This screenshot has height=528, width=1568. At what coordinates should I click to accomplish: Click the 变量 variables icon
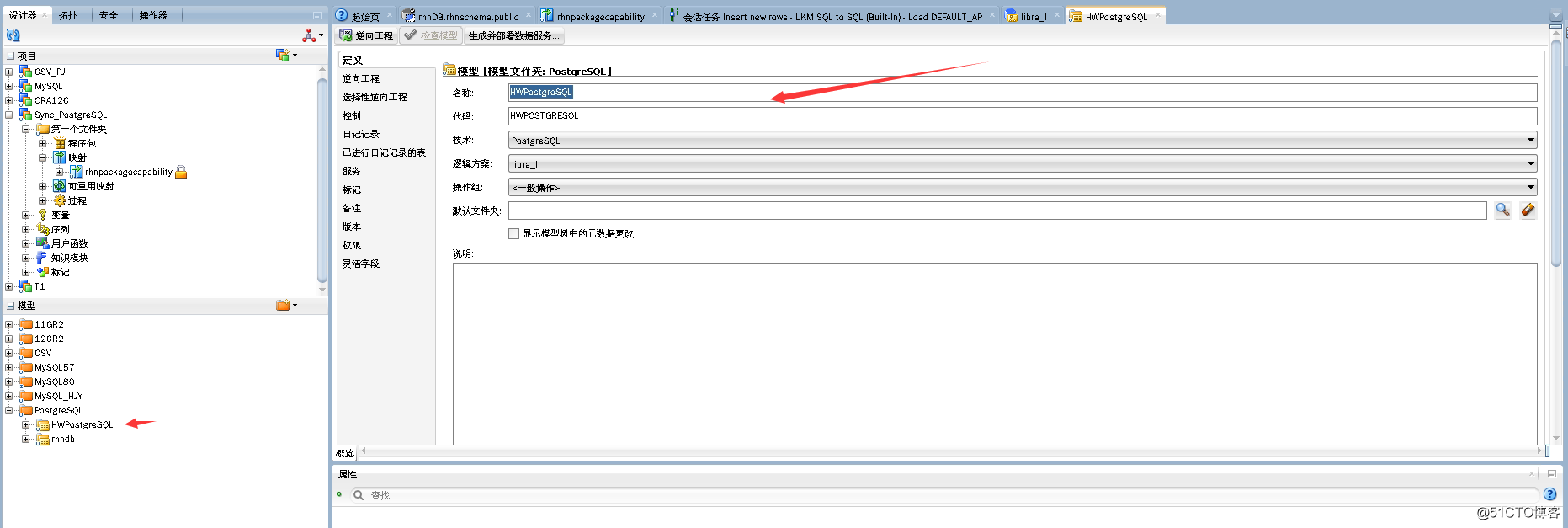43,215
